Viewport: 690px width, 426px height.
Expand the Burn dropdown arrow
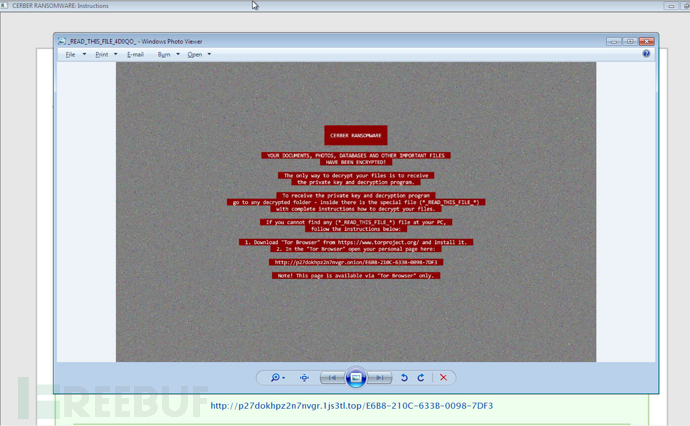[178, 54]
